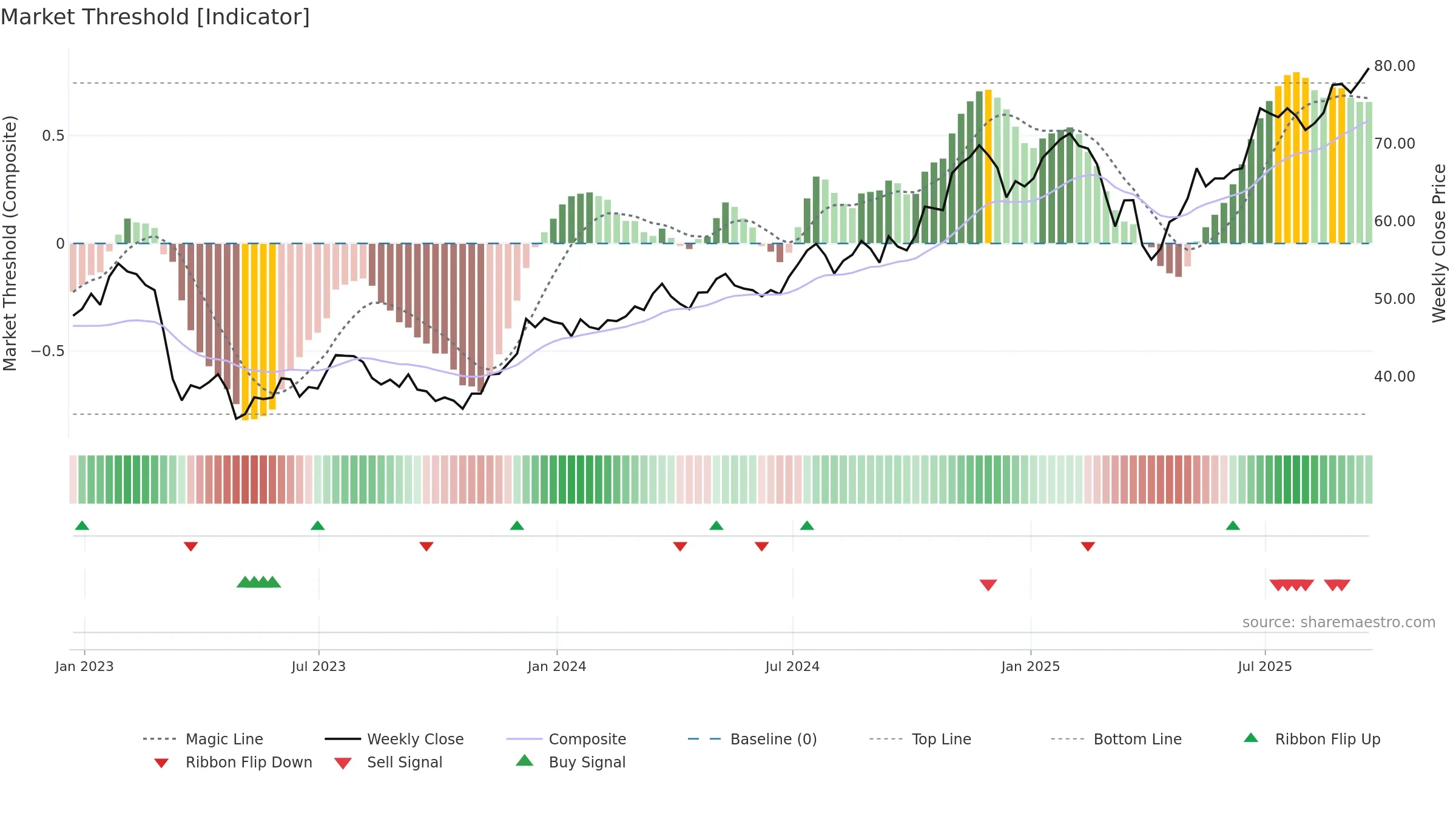
Task: Click the Jan 2024 x-axis label
Action: pos(557,666)
